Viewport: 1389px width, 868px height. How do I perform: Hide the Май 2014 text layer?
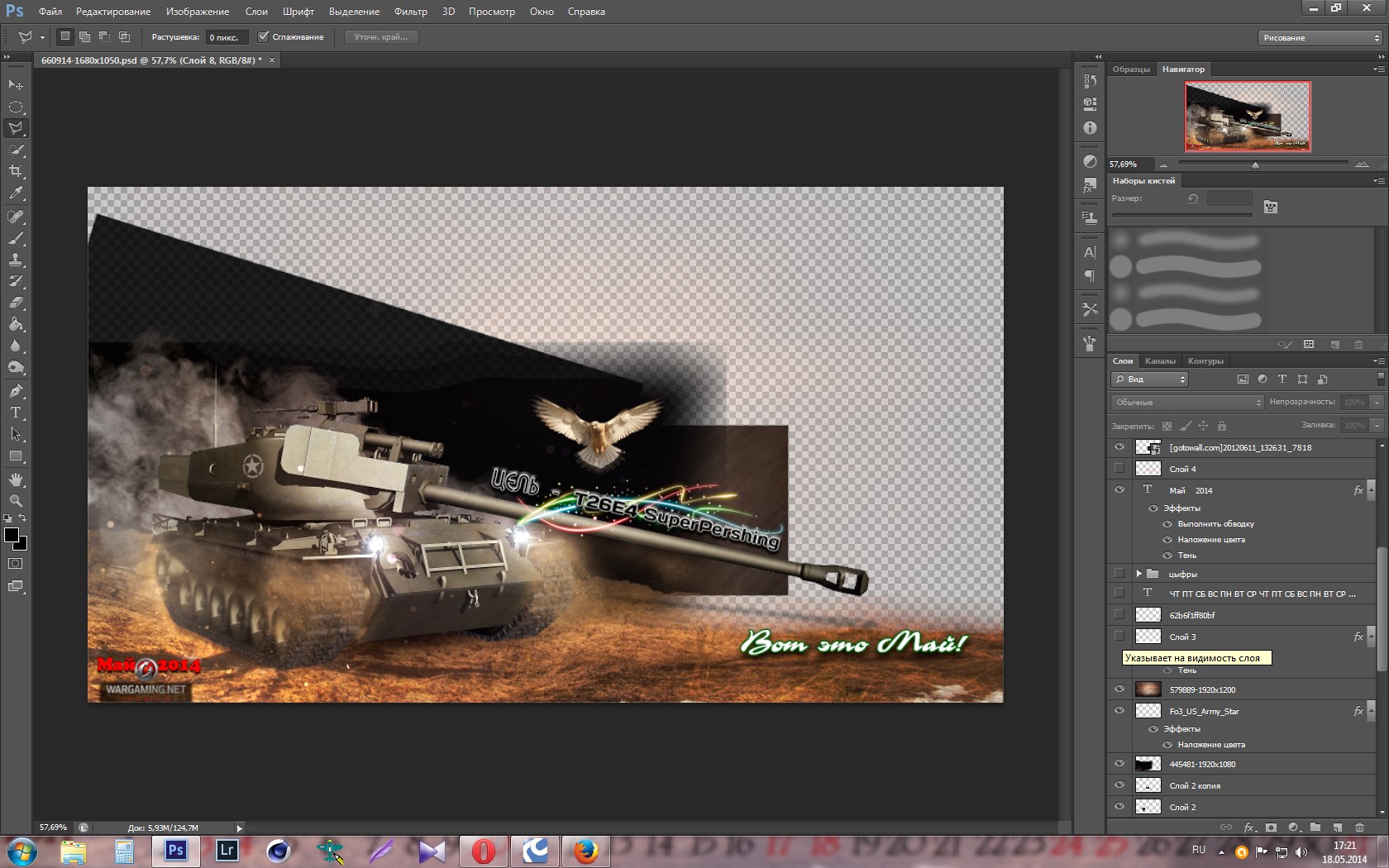1119,490
